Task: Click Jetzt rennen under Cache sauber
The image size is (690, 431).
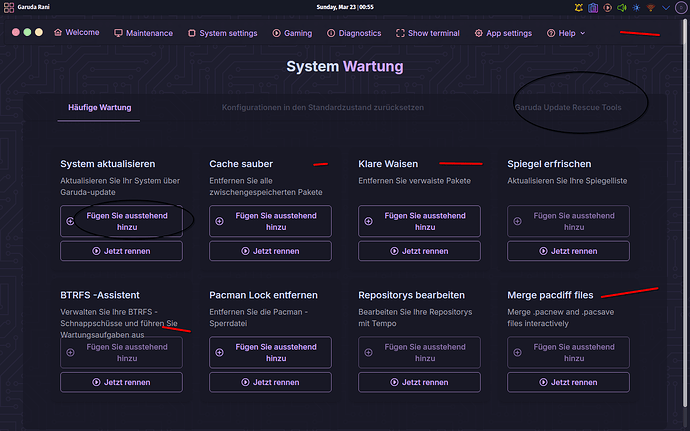Action: [270, 251]
